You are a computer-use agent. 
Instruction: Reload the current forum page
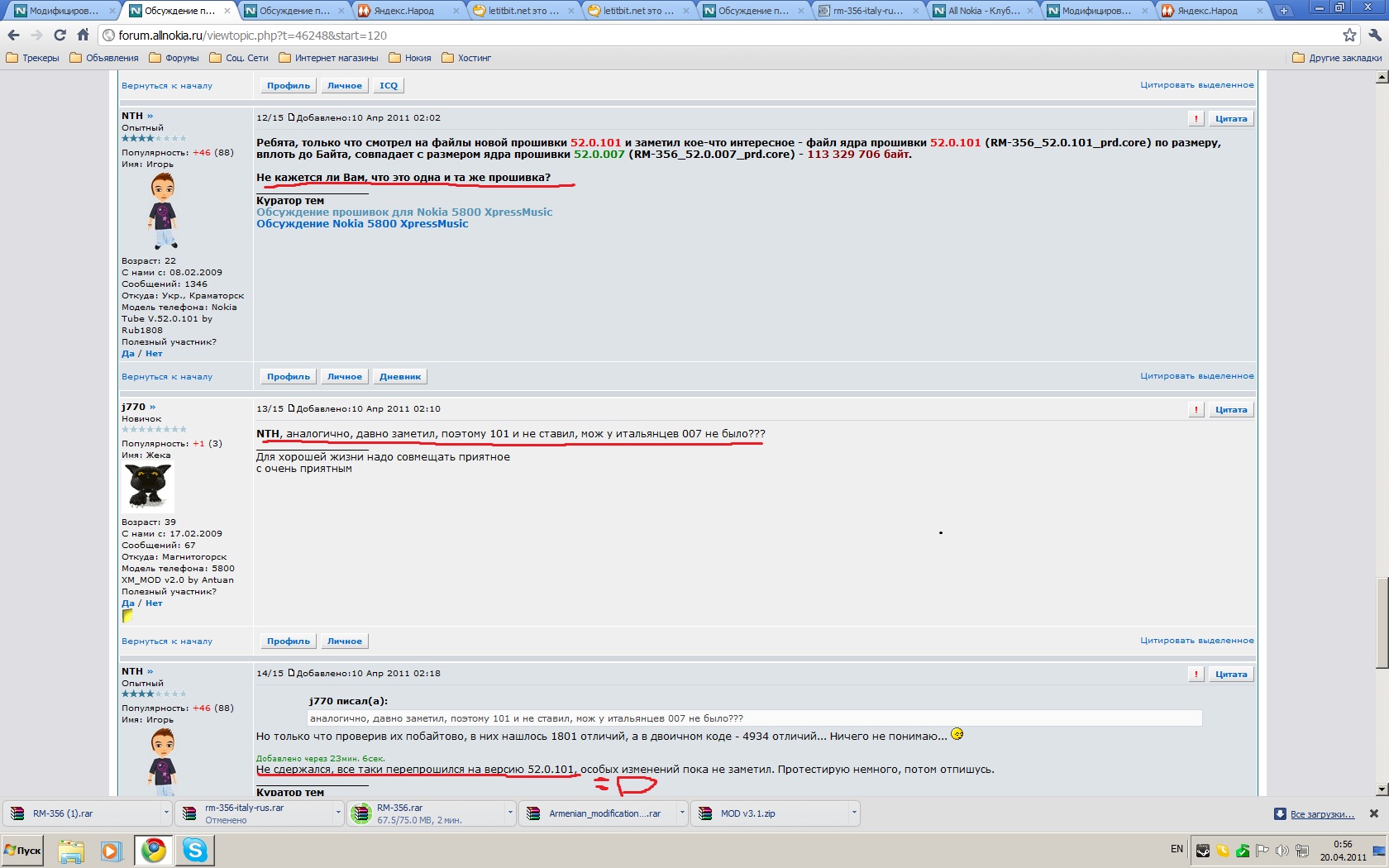point(60,36)
